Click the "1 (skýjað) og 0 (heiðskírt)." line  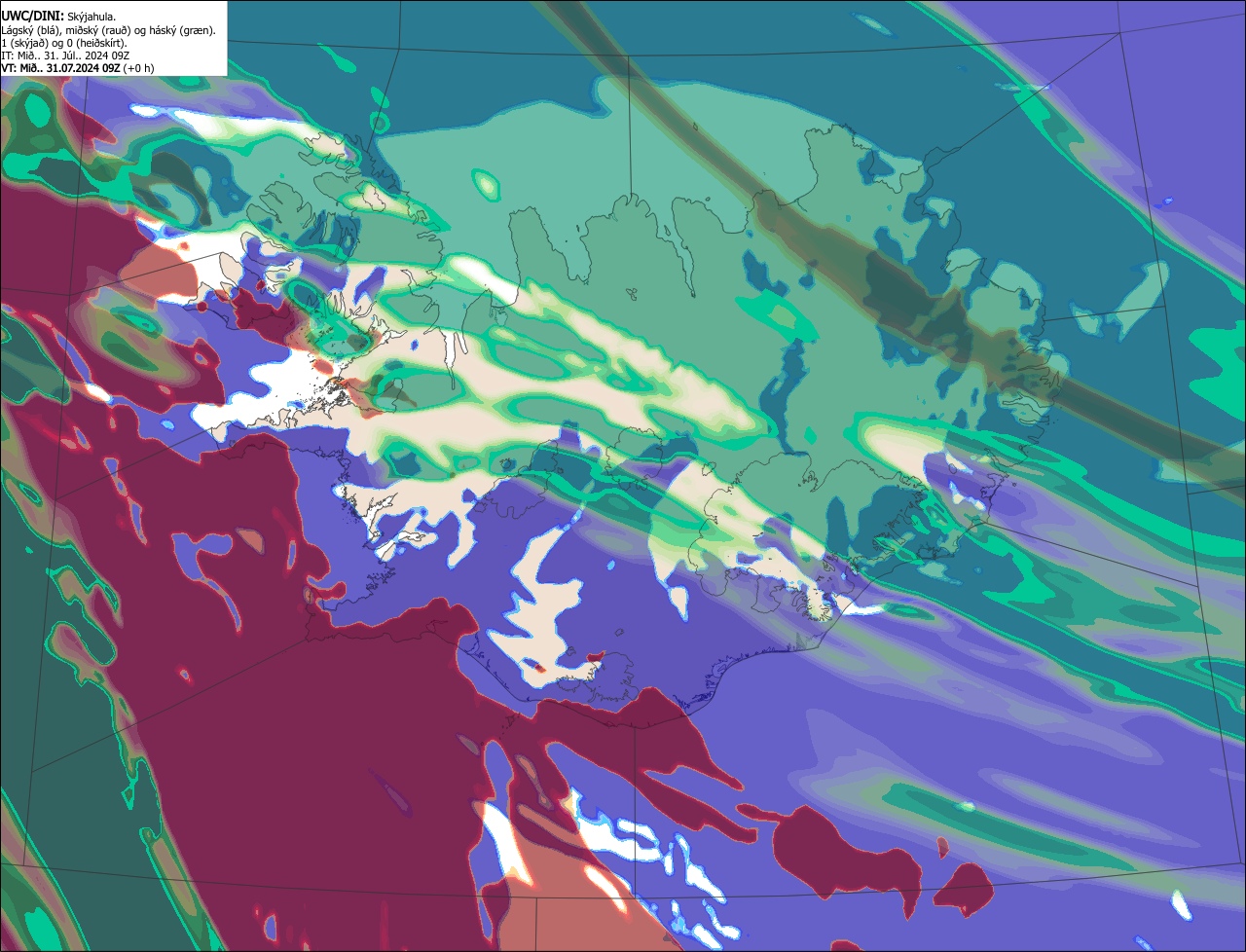point(64,43)
